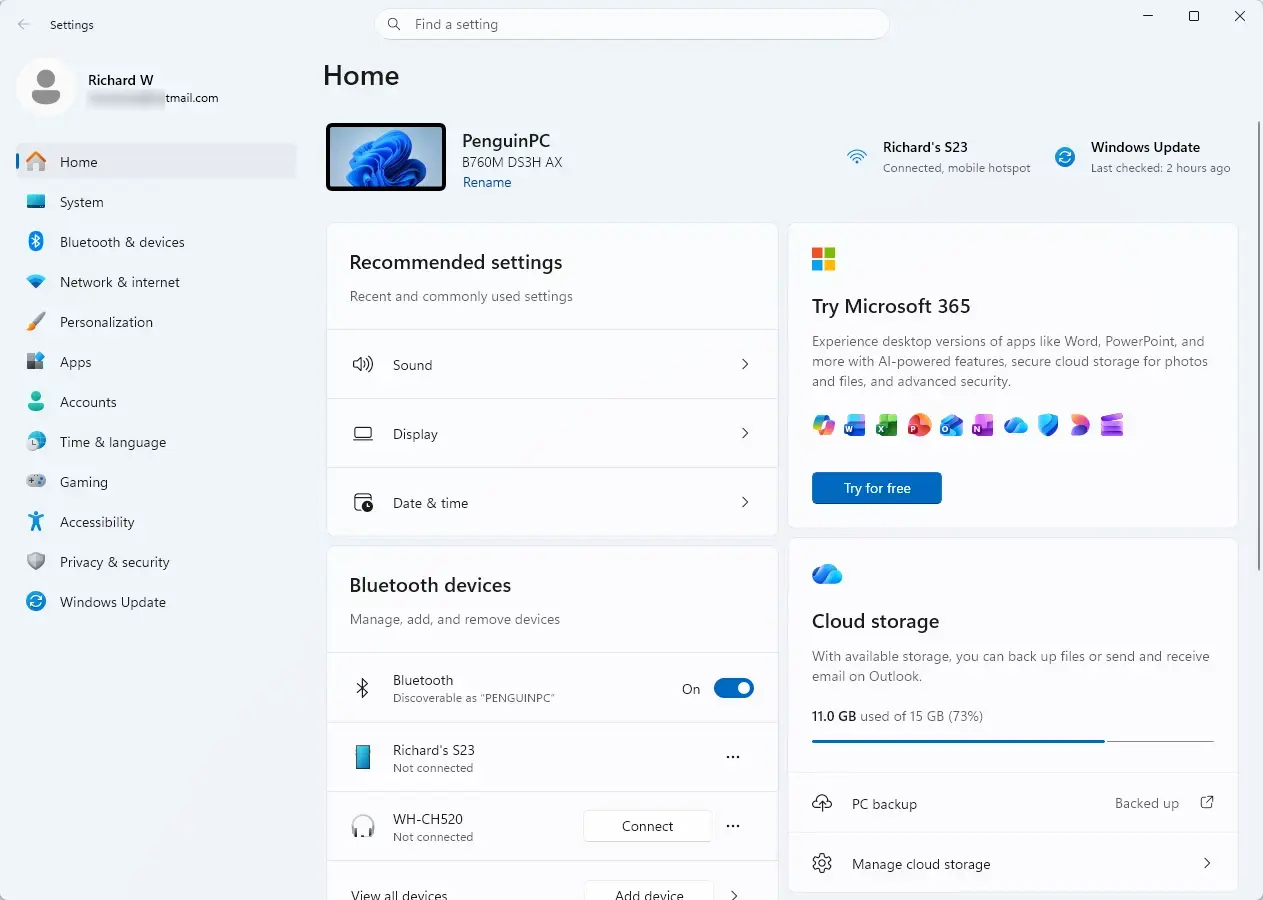The width and height of the screenshot is (1263, 900).
Task: Click the "Backed up" status text
Action: [x=1147, y=803]
